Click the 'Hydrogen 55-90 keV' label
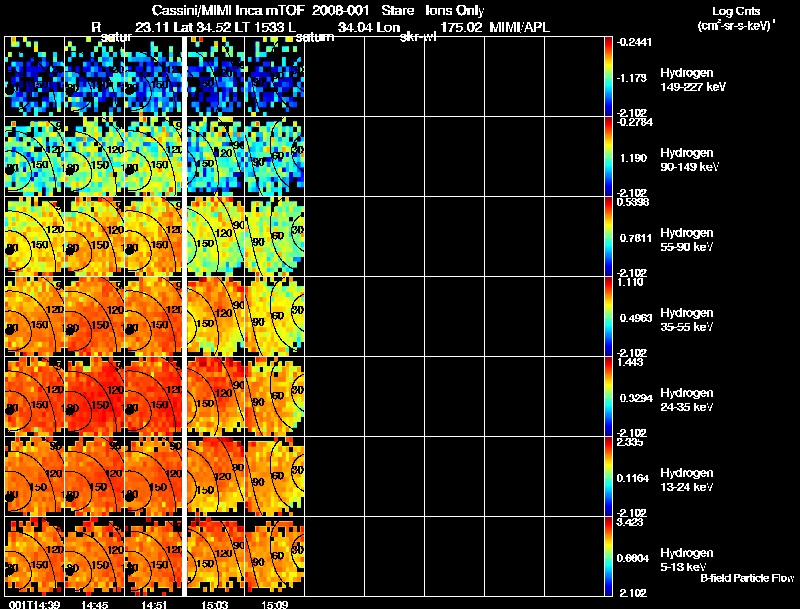Viewport: 800px width, 609px height. [687, 240]
